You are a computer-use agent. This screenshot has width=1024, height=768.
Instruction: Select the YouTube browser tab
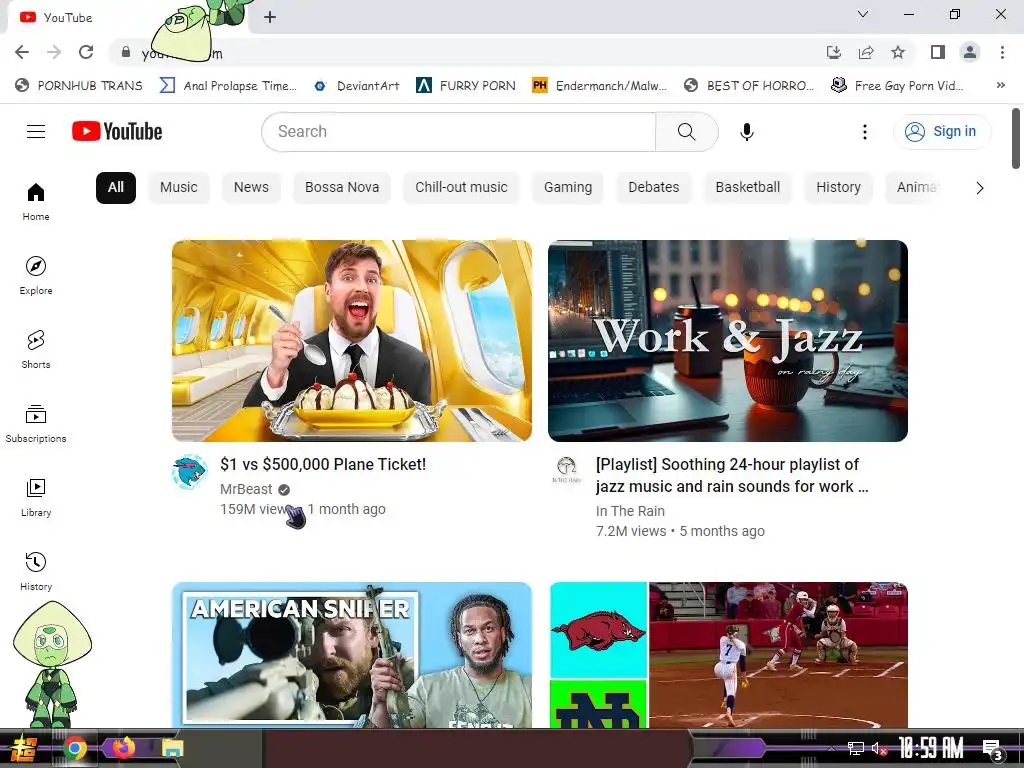[124, 18]
